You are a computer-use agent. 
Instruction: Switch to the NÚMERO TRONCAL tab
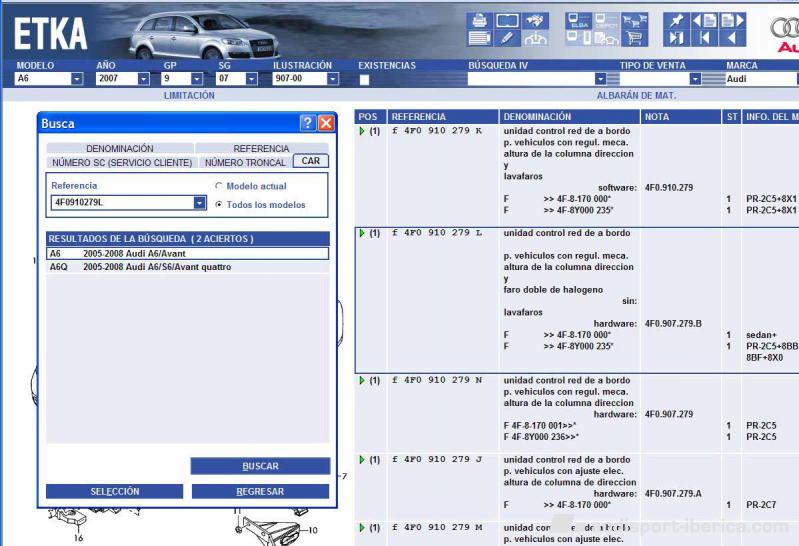coord(245,162)
